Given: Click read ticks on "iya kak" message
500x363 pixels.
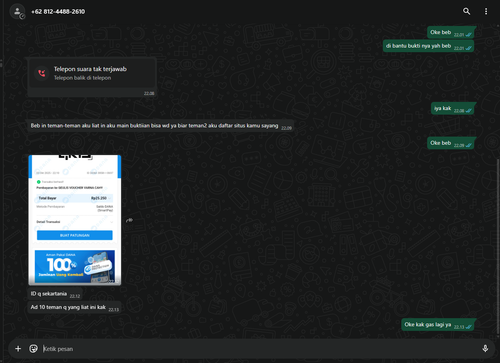Looking at the screenshot, I should [468, 111].
